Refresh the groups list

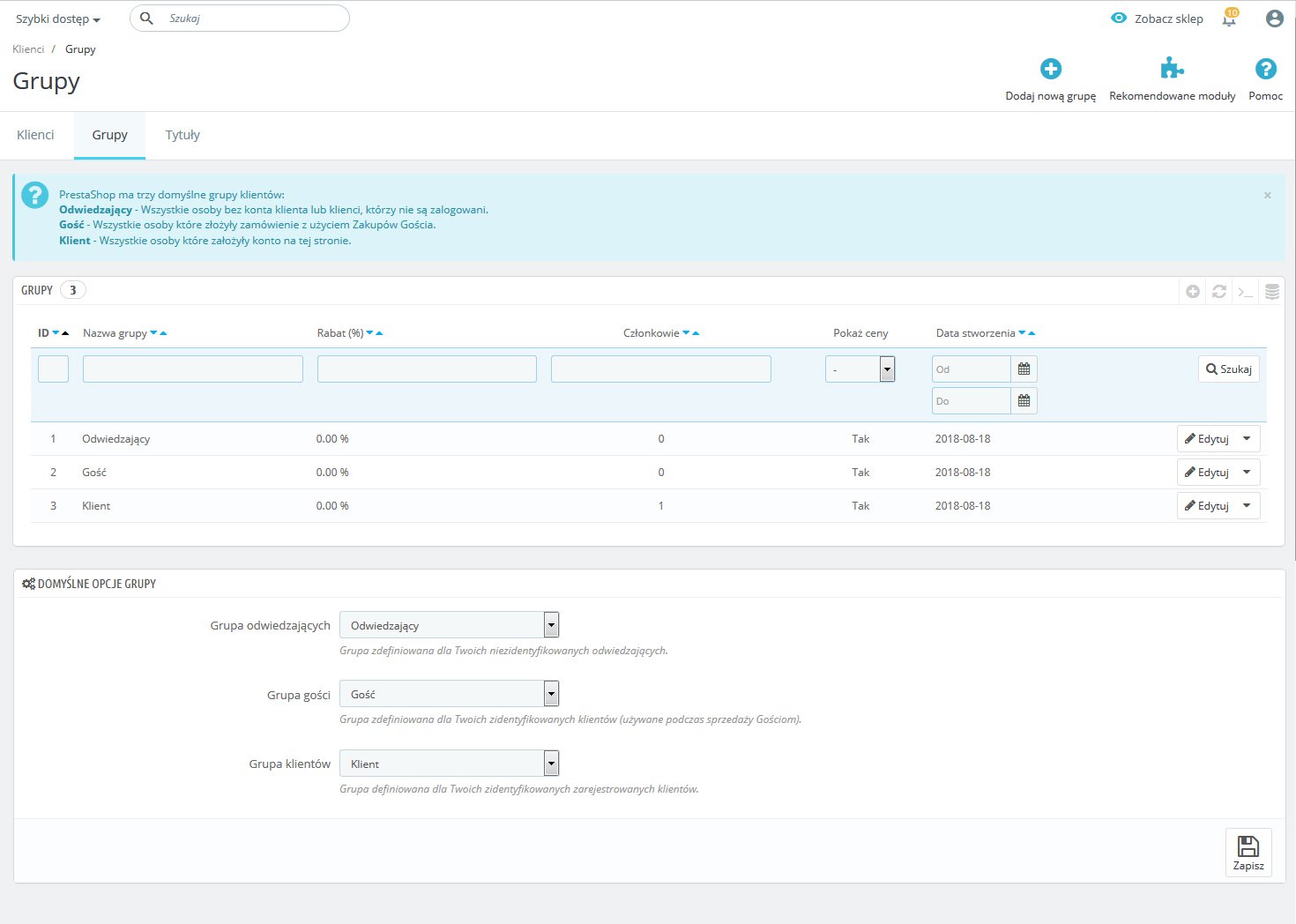point(1219,292)
